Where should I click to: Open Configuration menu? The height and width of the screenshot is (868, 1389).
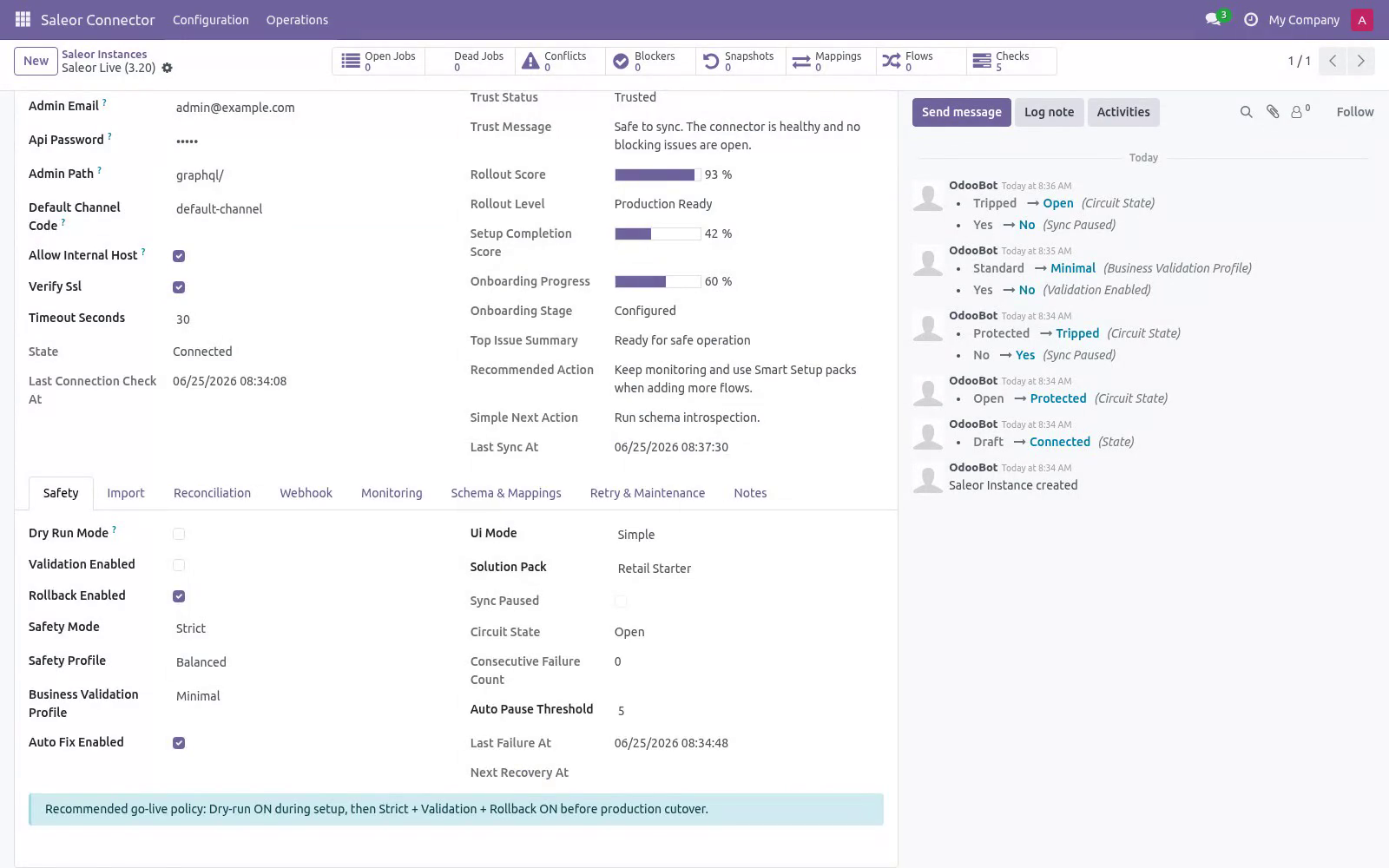coord(211,19)
